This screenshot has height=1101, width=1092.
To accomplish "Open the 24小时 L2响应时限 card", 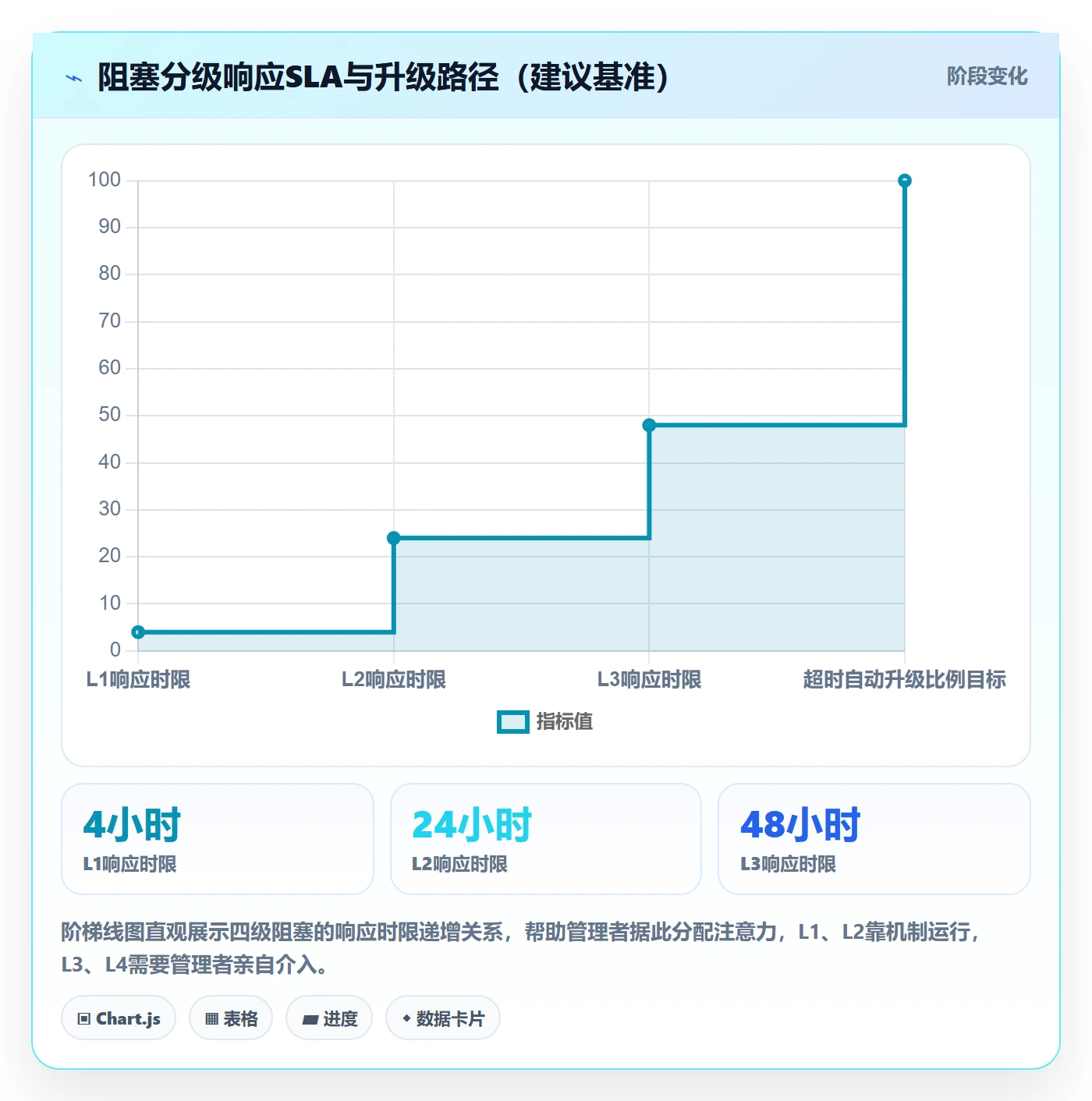I will coord(546,839).
